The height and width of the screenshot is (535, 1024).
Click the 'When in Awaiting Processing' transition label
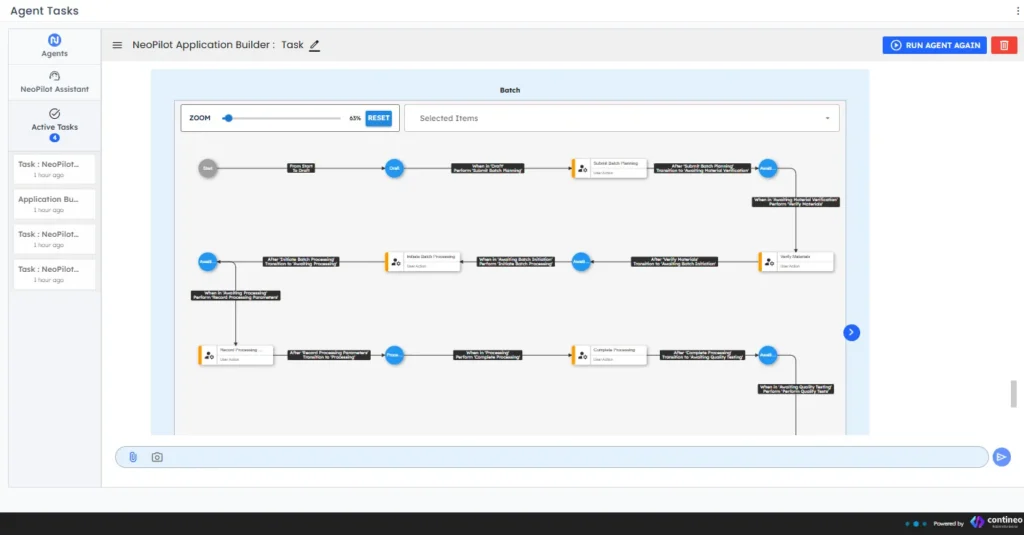(x=236, y=295)
